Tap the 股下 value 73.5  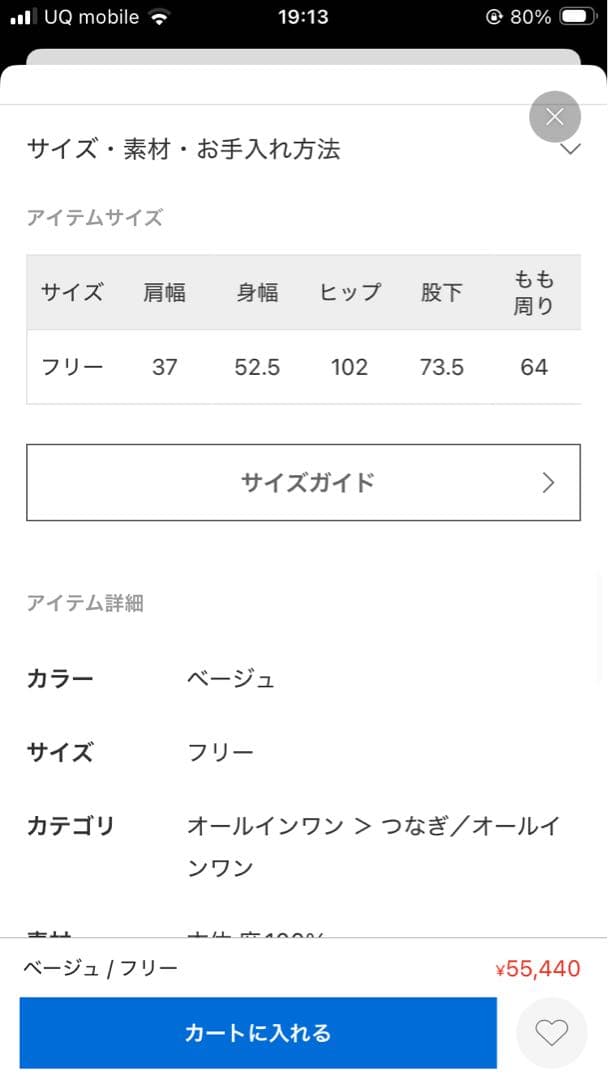(441, 367)
